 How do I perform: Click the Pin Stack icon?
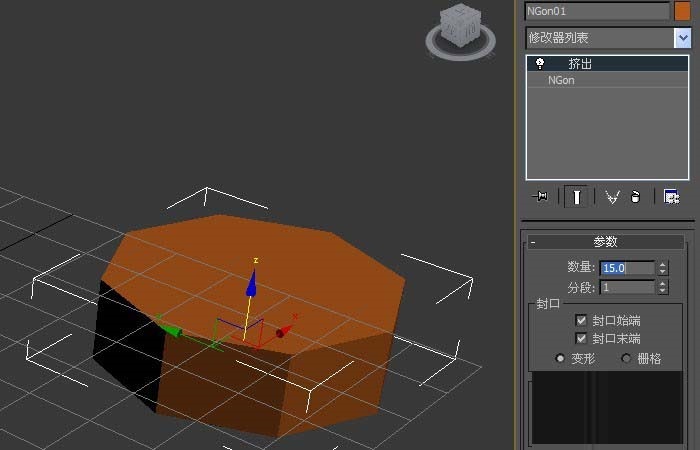(x=540, y=196)
